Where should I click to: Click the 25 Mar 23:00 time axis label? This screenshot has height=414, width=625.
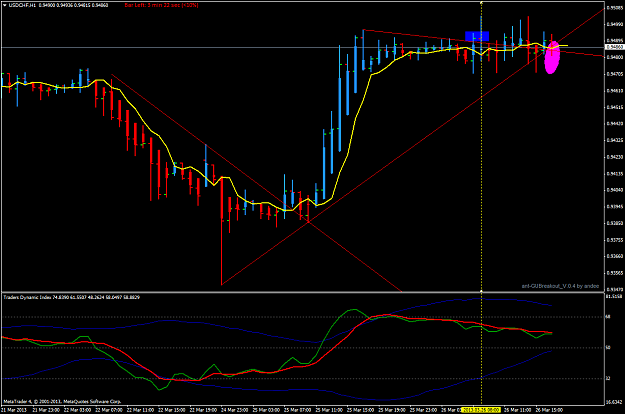423,410
